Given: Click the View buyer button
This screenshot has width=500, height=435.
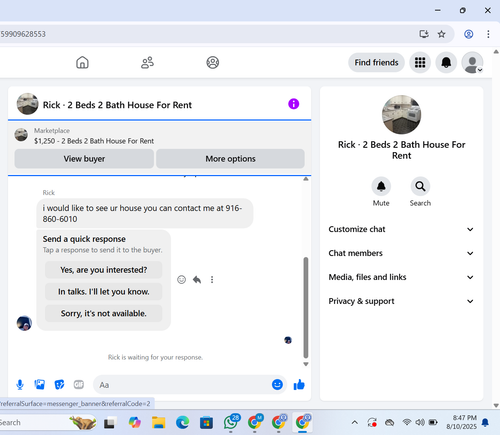Looking at the screenshot, I should pos(84,159).
